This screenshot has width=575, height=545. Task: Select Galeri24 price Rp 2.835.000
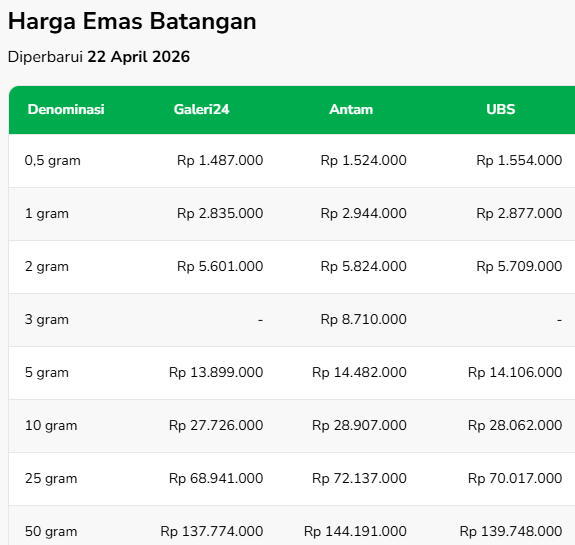click(x=220, y=213)
